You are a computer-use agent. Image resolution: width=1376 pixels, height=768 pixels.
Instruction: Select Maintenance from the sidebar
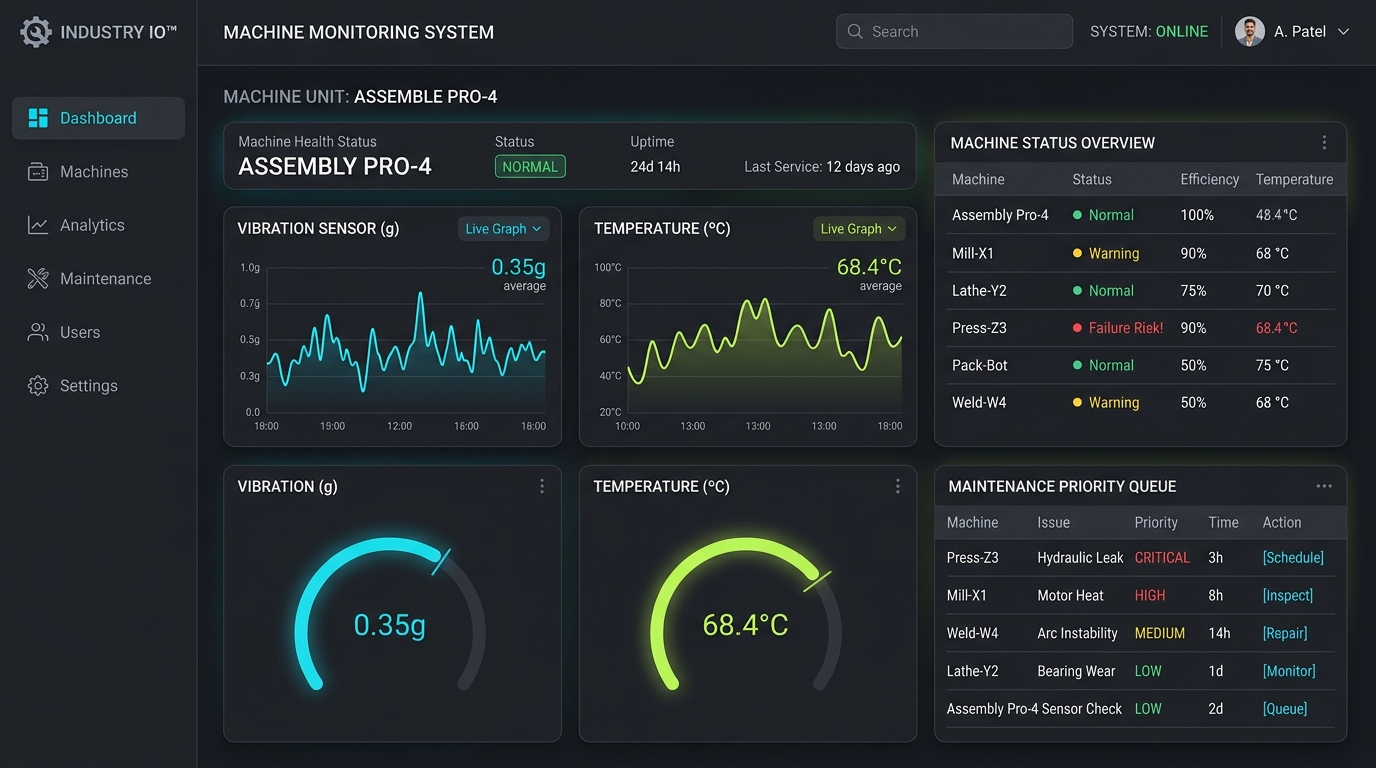[x=98, y=279]
